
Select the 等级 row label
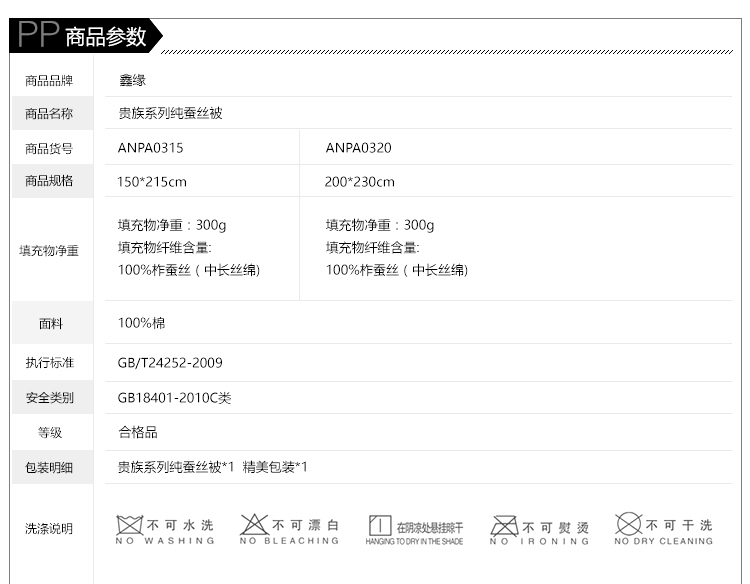click(x=50, y=432)
